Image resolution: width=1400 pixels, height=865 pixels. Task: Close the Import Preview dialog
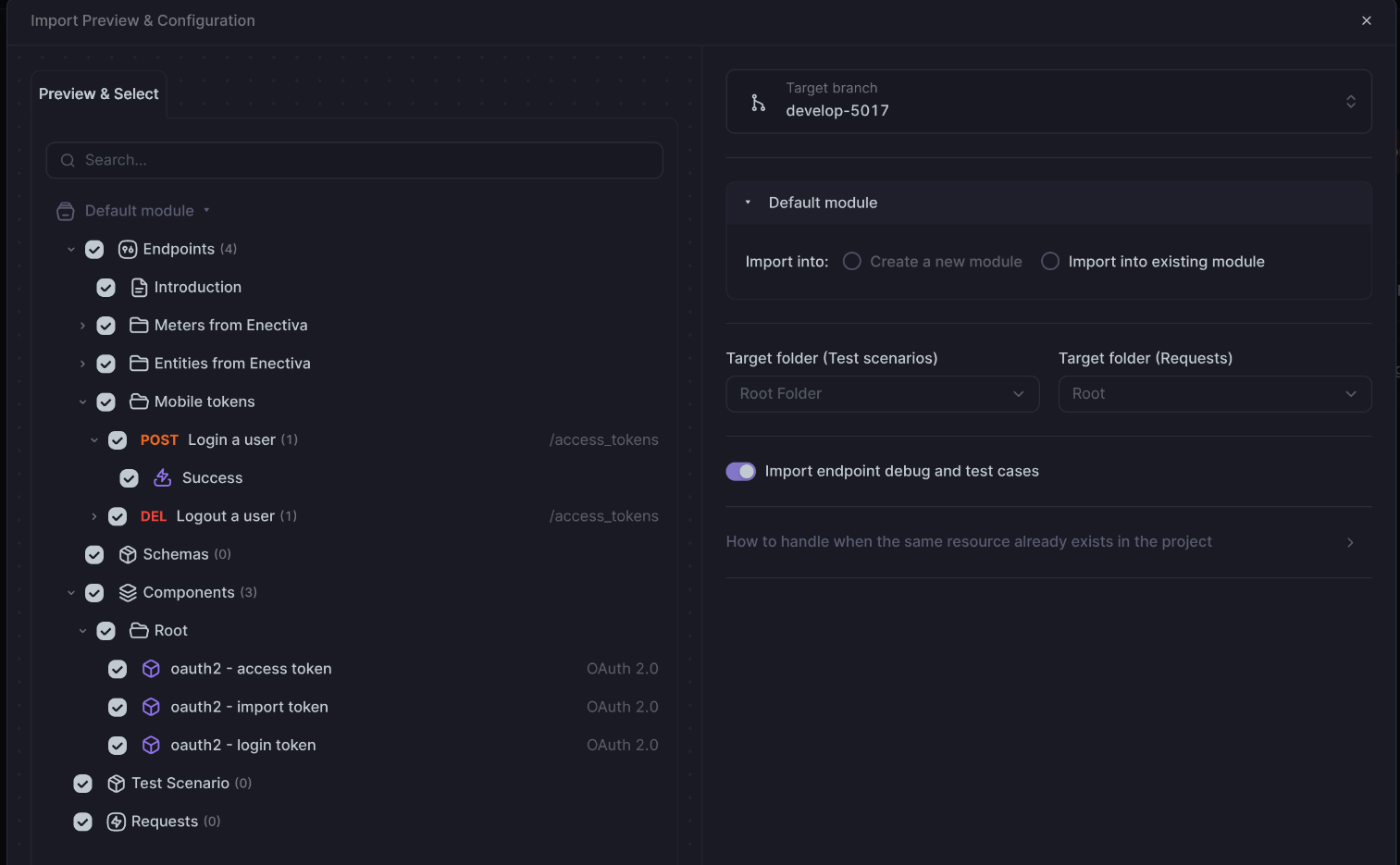click(x=1366, y=20)
